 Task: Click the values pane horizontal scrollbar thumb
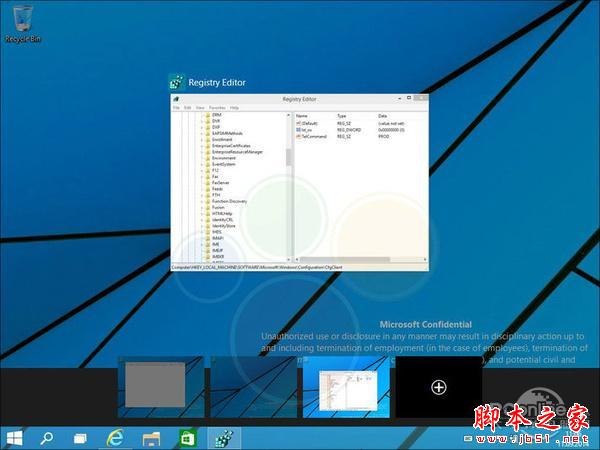click(344, 259)
